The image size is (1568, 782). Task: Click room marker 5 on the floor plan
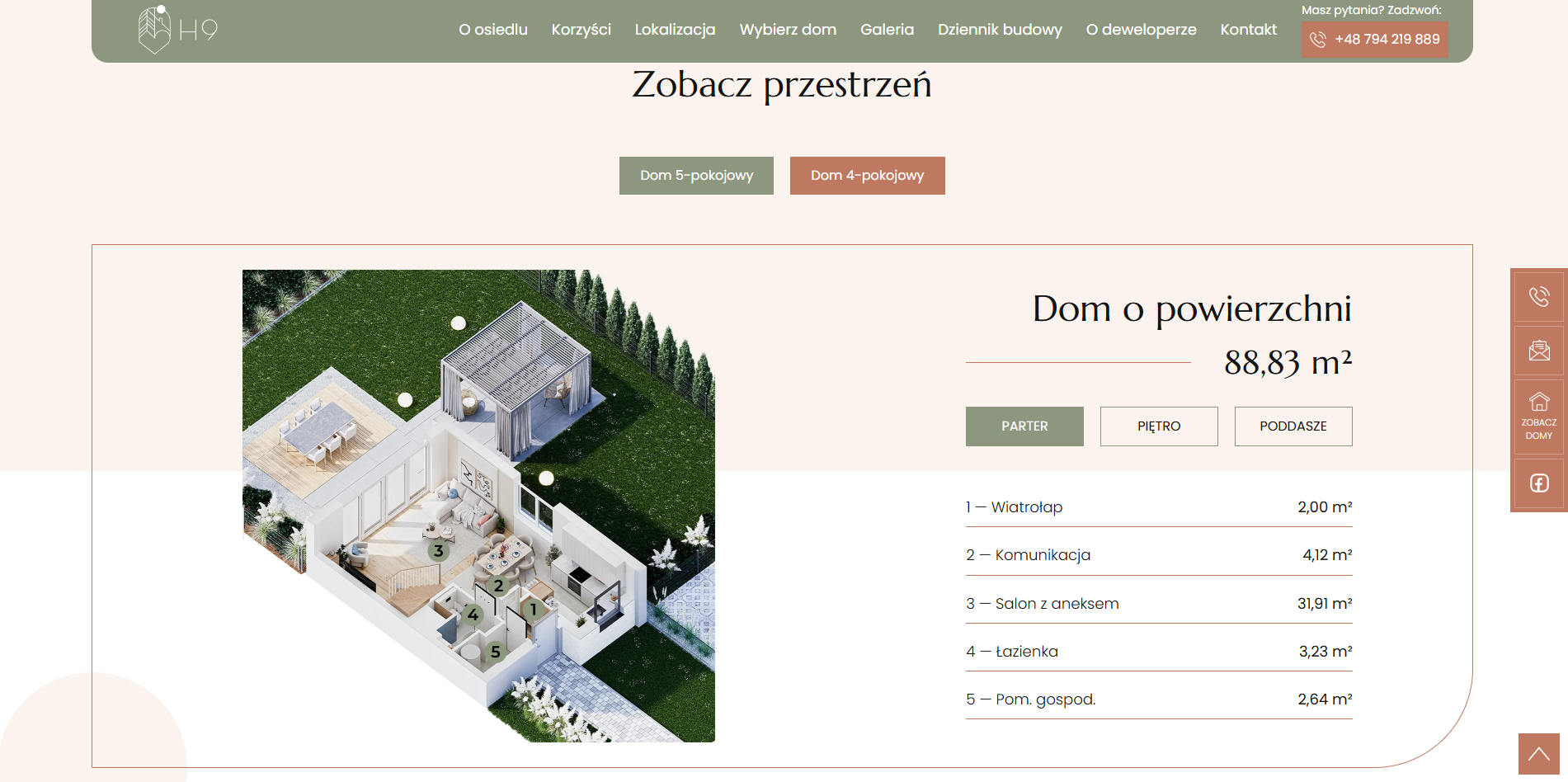(x=495, y=652)
